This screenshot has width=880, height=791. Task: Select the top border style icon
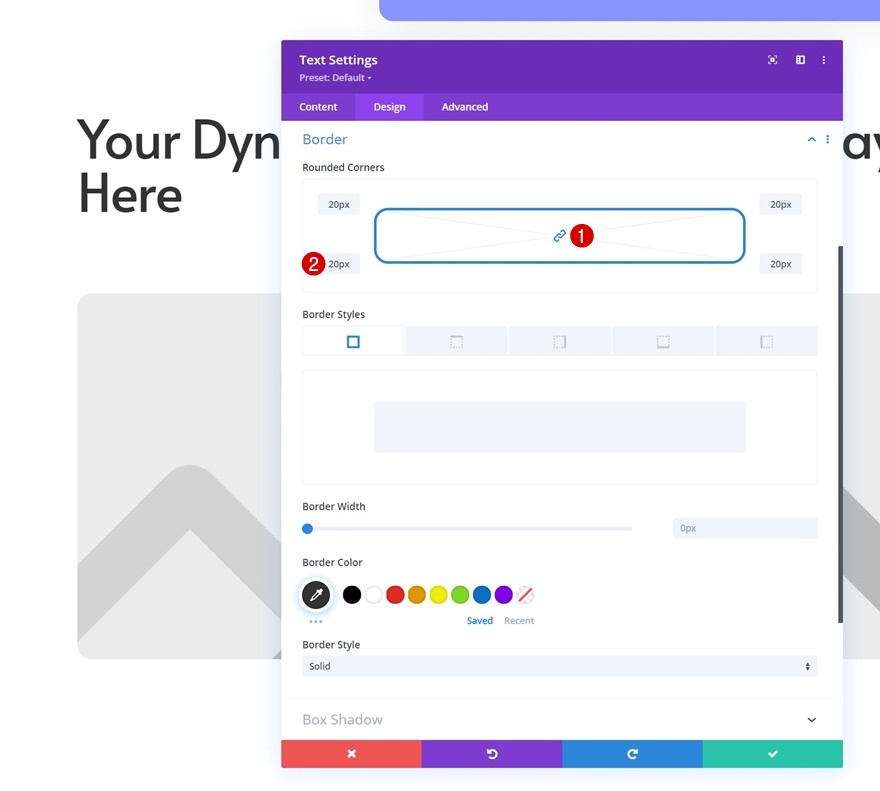tap(456, 341)
